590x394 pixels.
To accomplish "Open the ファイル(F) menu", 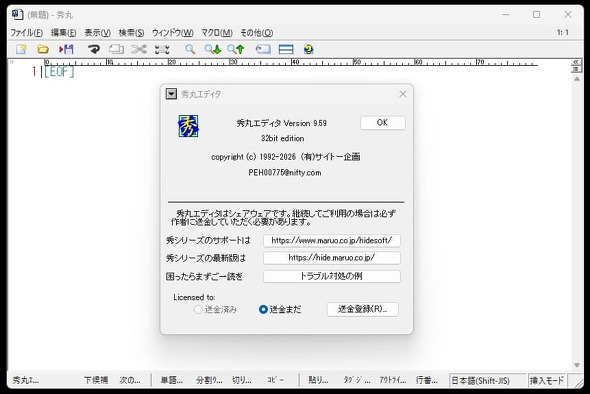I will pyautogui.click(x=26, y=33).
